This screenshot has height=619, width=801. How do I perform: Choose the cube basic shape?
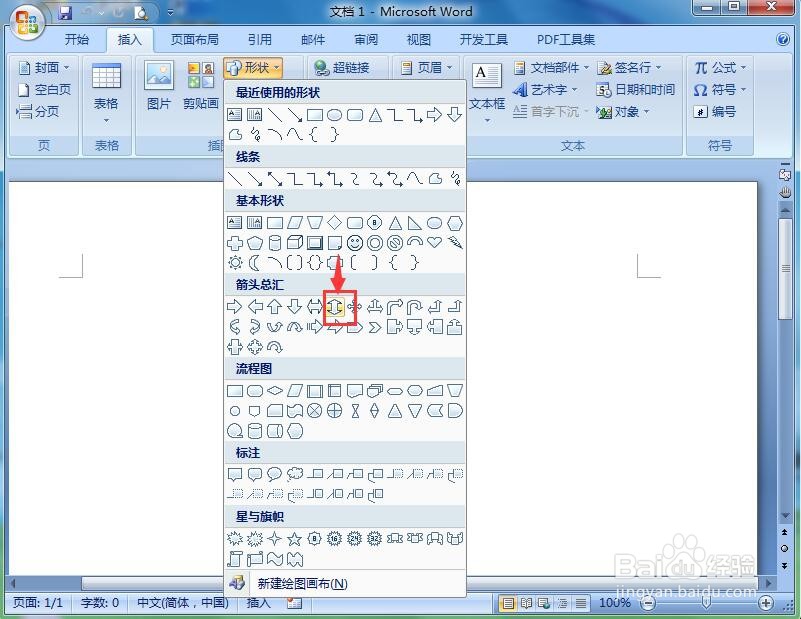click(295, 243)
